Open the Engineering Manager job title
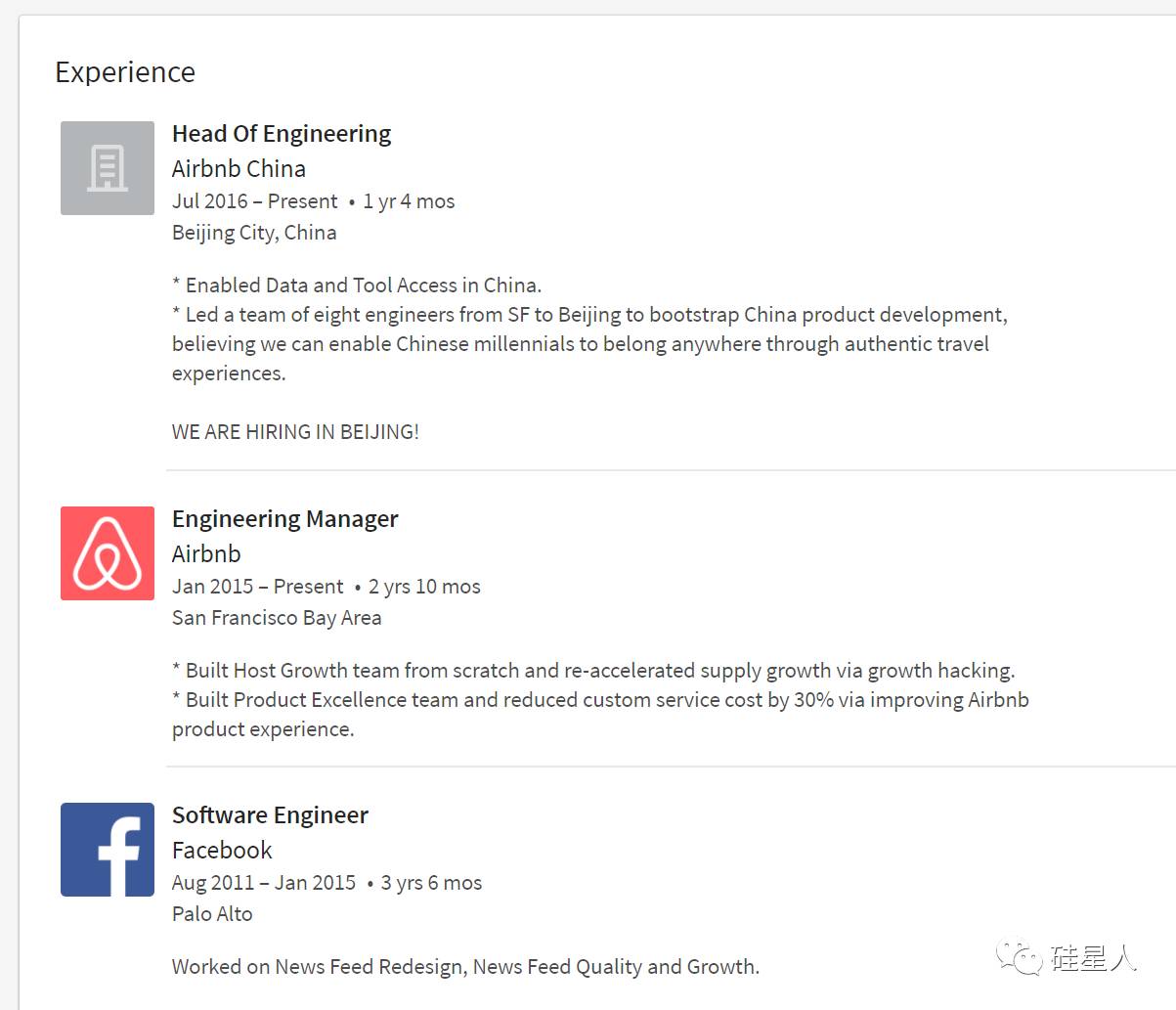 tap(285, 519)
